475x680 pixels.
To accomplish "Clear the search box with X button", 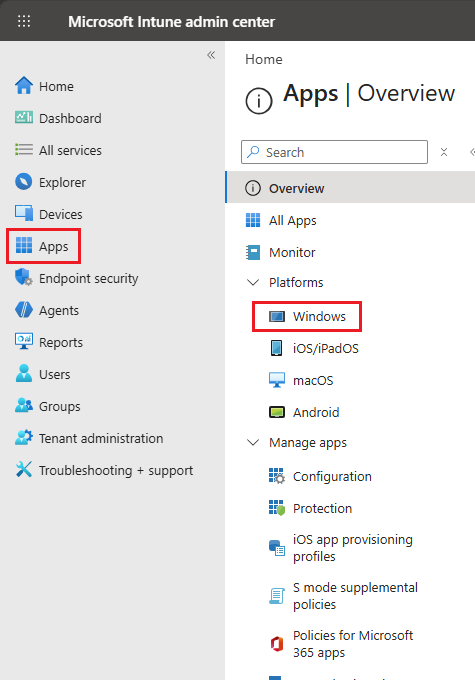I will click(444, 152).
